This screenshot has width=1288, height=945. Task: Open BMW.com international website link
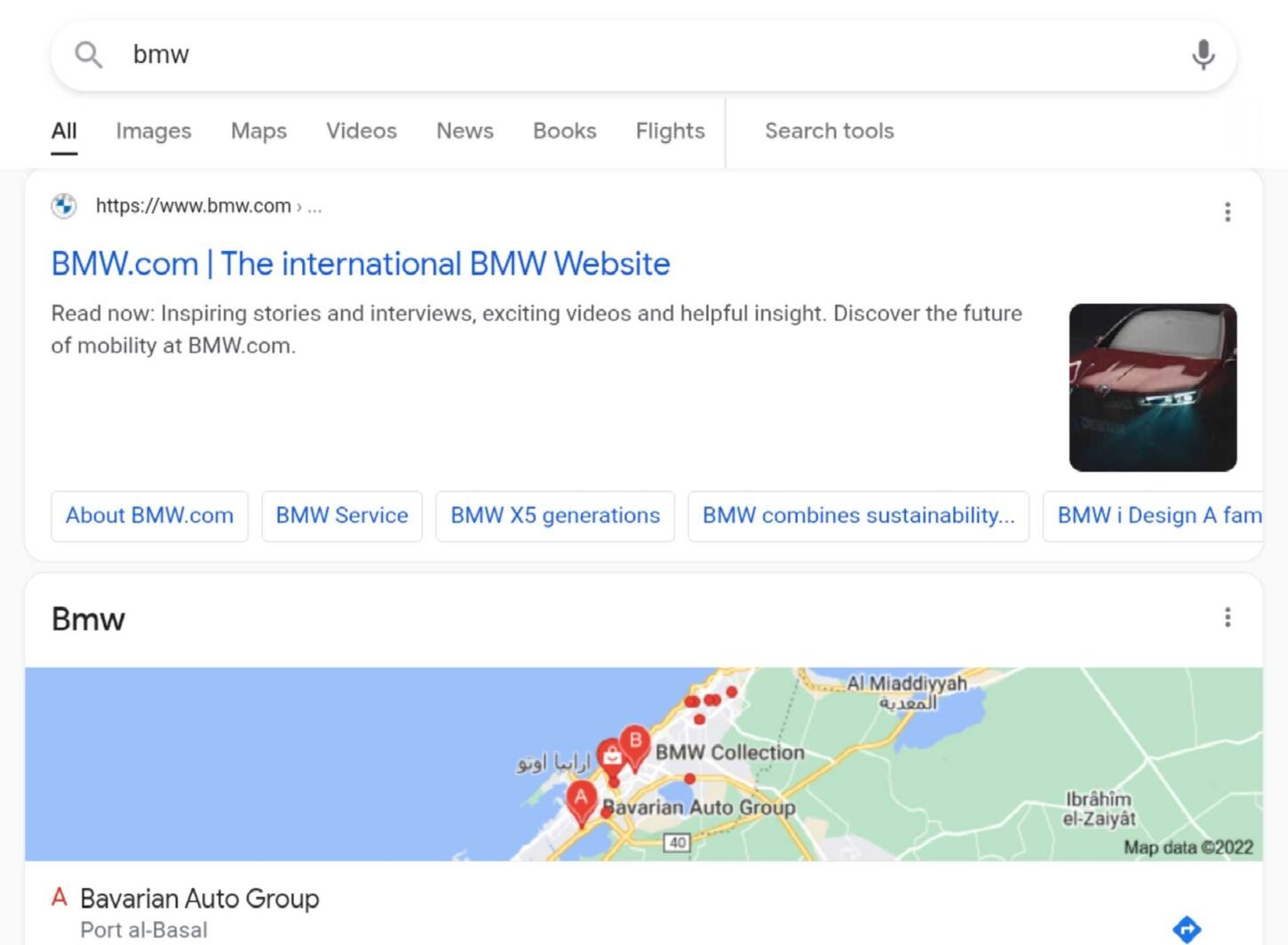360,264
